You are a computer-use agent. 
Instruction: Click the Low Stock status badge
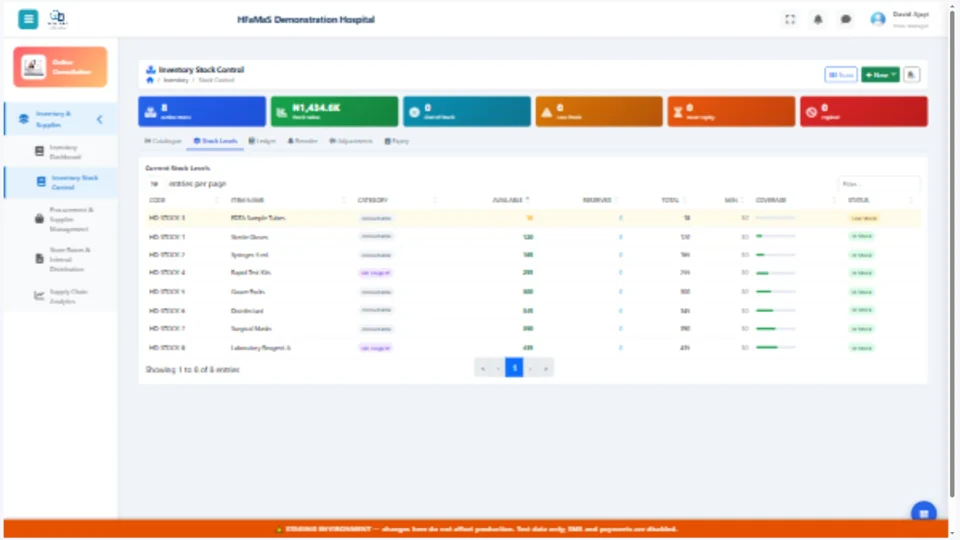click(x=864, y=219)
